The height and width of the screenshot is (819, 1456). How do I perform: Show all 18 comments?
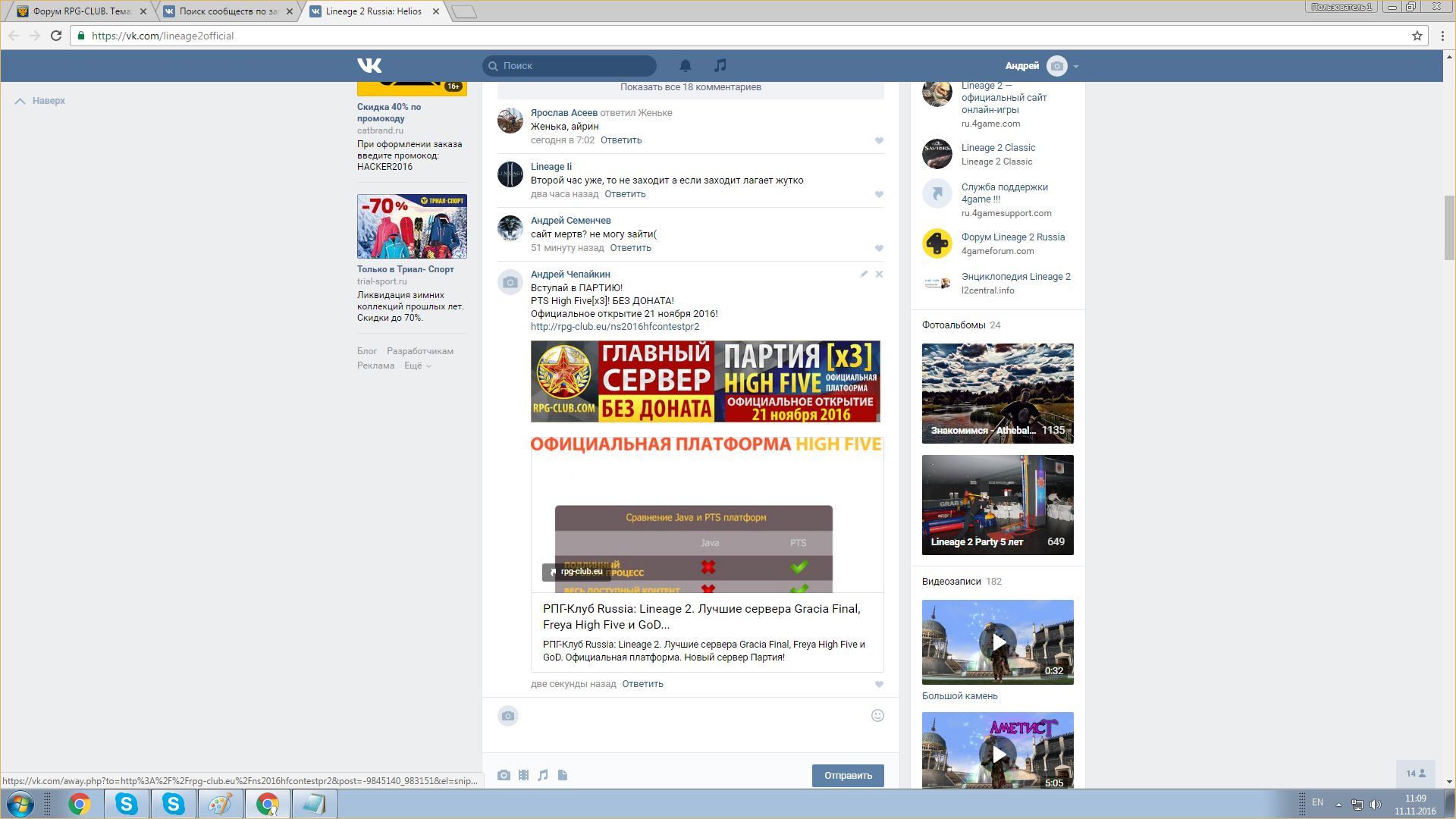pyautogui.click(x=690, y=87)
